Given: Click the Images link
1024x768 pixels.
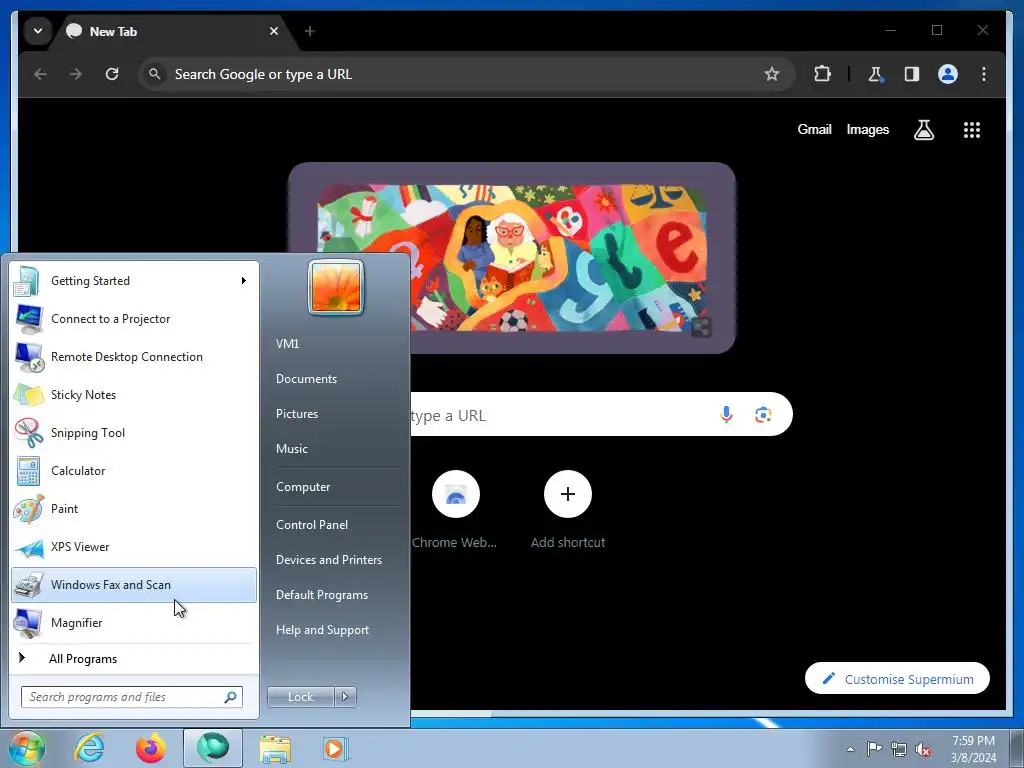Looking at the screenshot, I should coord(867,129).
